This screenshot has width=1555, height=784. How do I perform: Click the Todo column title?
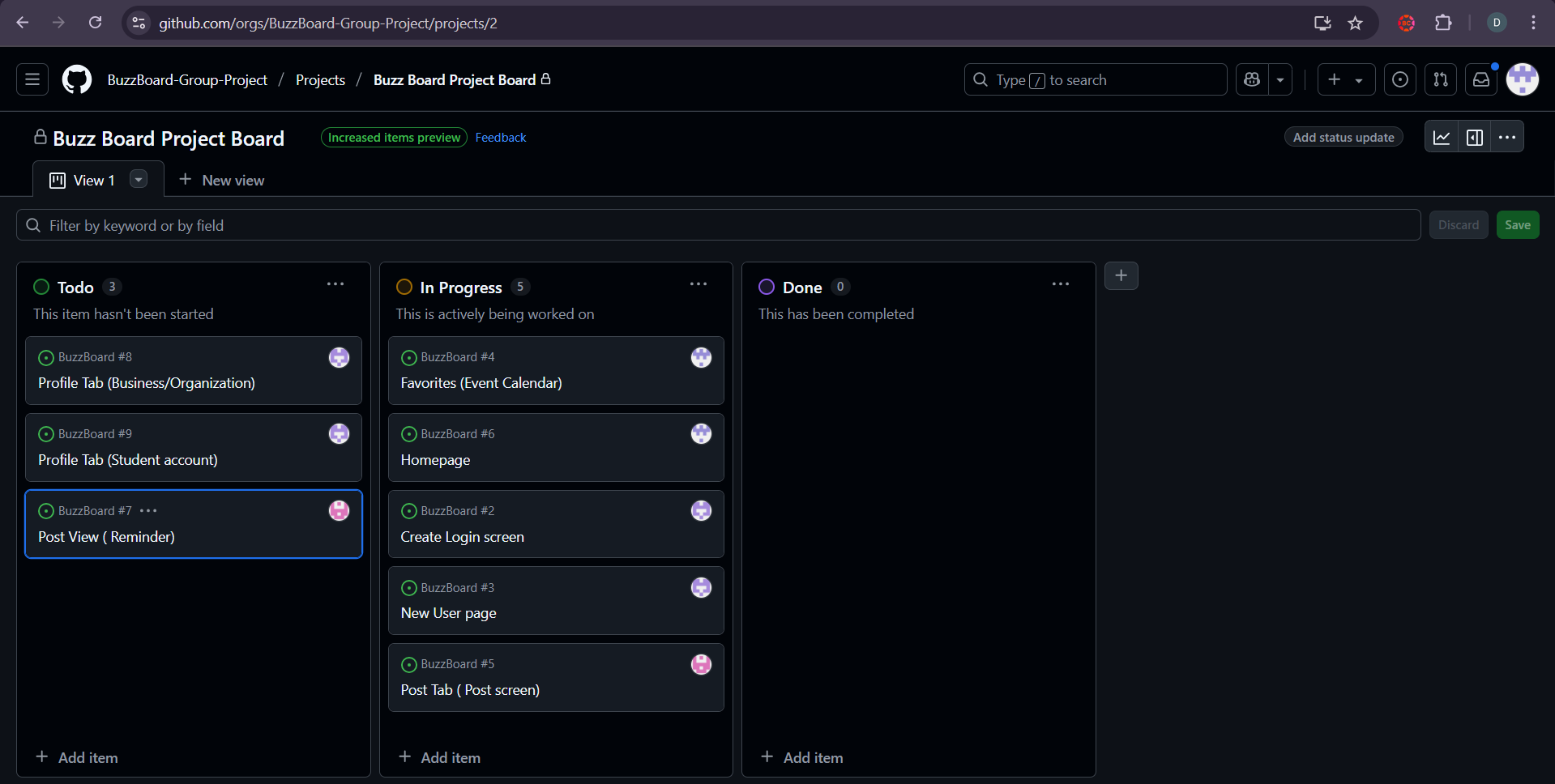click(75, 288)
